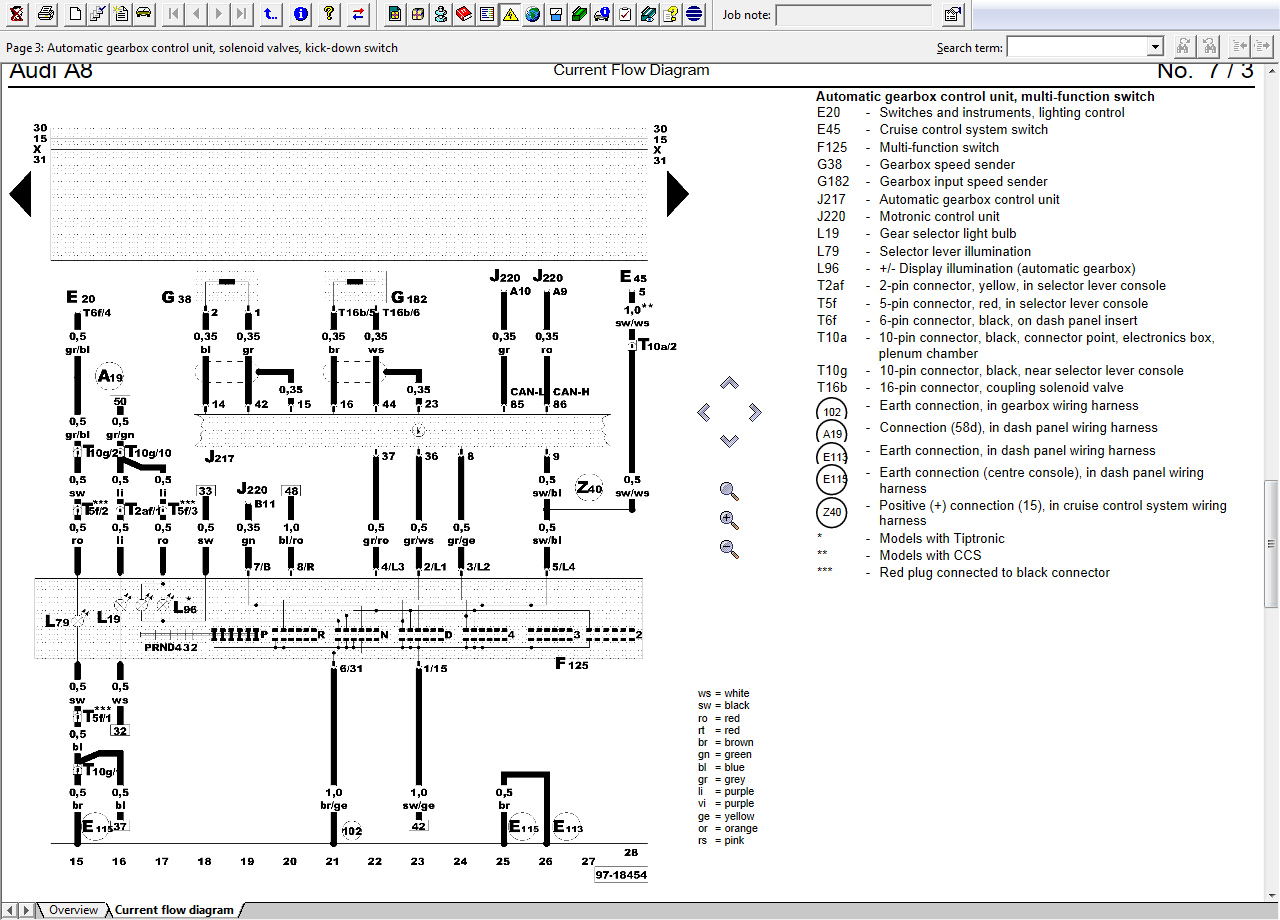The image size is (1280, 920).
Task: Pan diagram up with chevron arrow
Action: tap(729, 383)
